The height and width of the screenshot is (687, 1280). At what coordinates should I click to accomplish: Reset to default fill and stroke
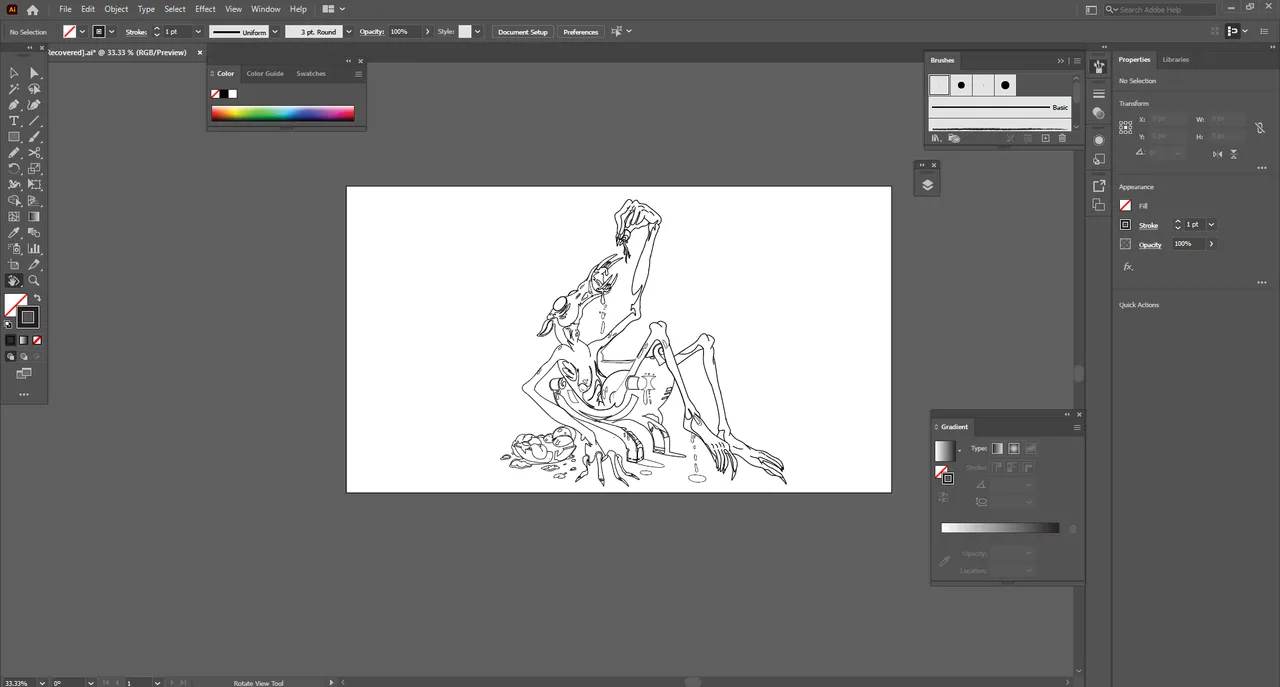pyautogui.click(x=8, y=324)
